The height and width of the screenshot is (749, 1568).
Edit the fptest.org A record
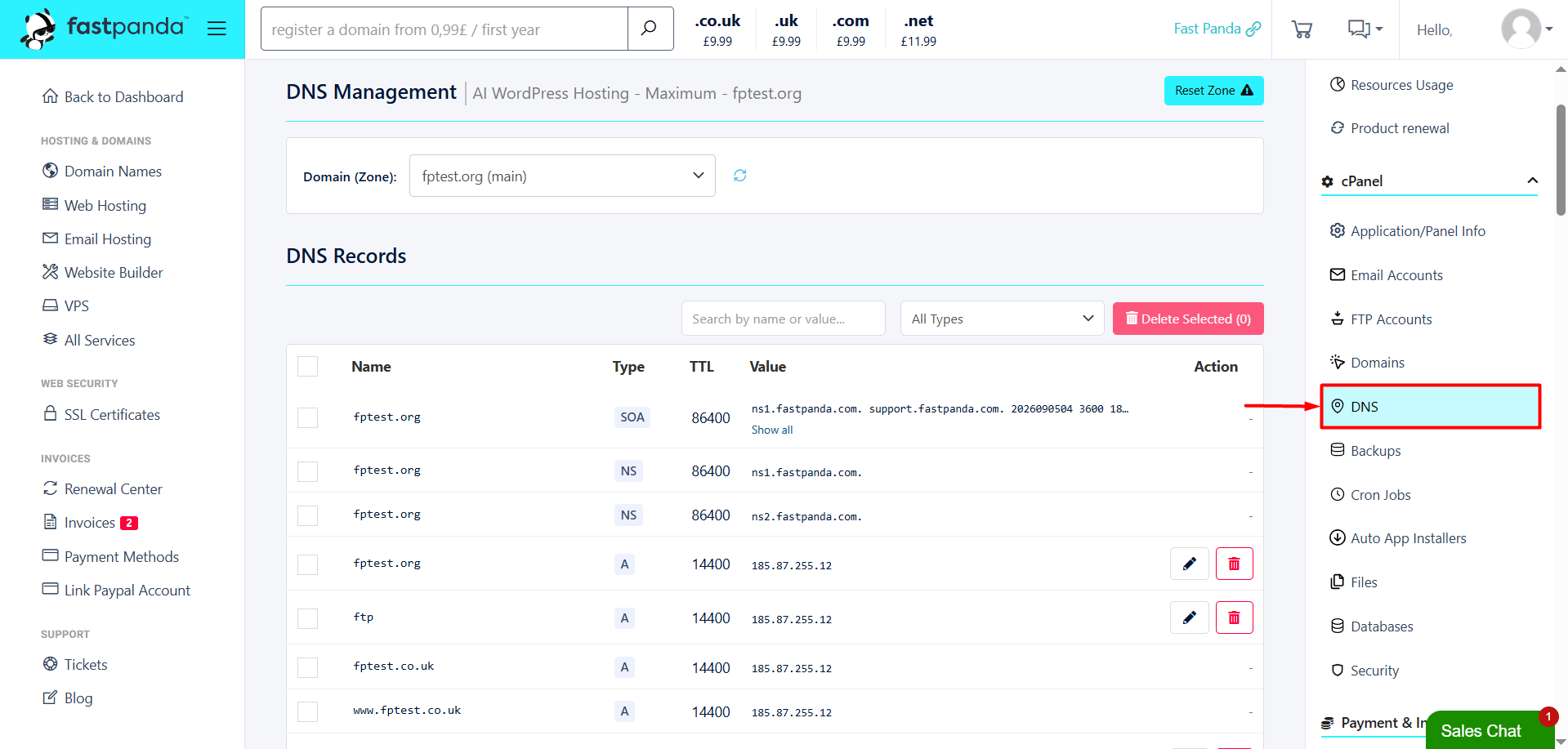(x=1190, y=564)
